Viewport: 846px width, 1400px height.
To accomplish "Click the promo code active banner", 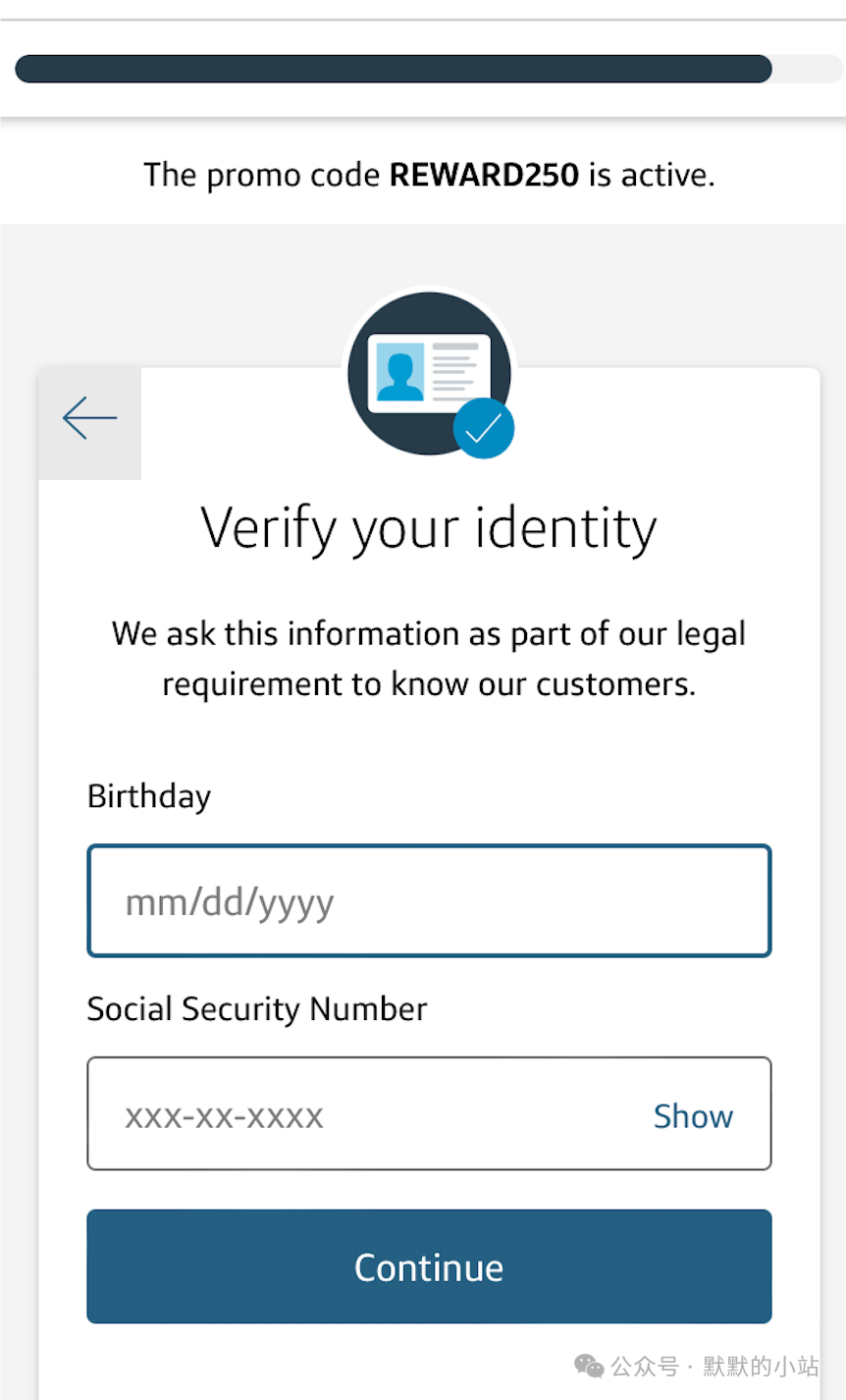I will pyautogui.click(x=429, y=175).
